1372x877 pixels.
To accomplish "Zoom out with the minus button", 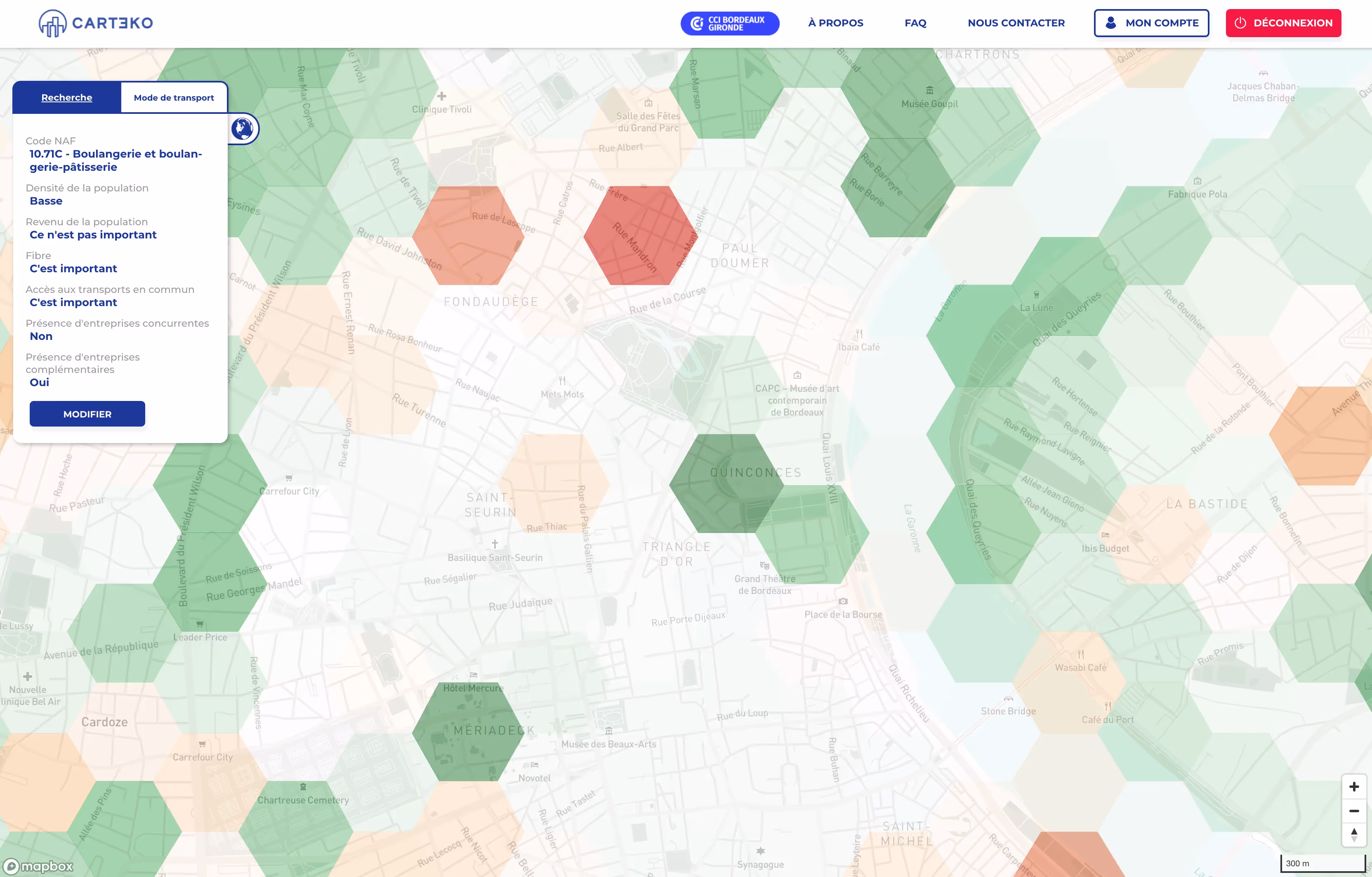I will coord(1354,811).
